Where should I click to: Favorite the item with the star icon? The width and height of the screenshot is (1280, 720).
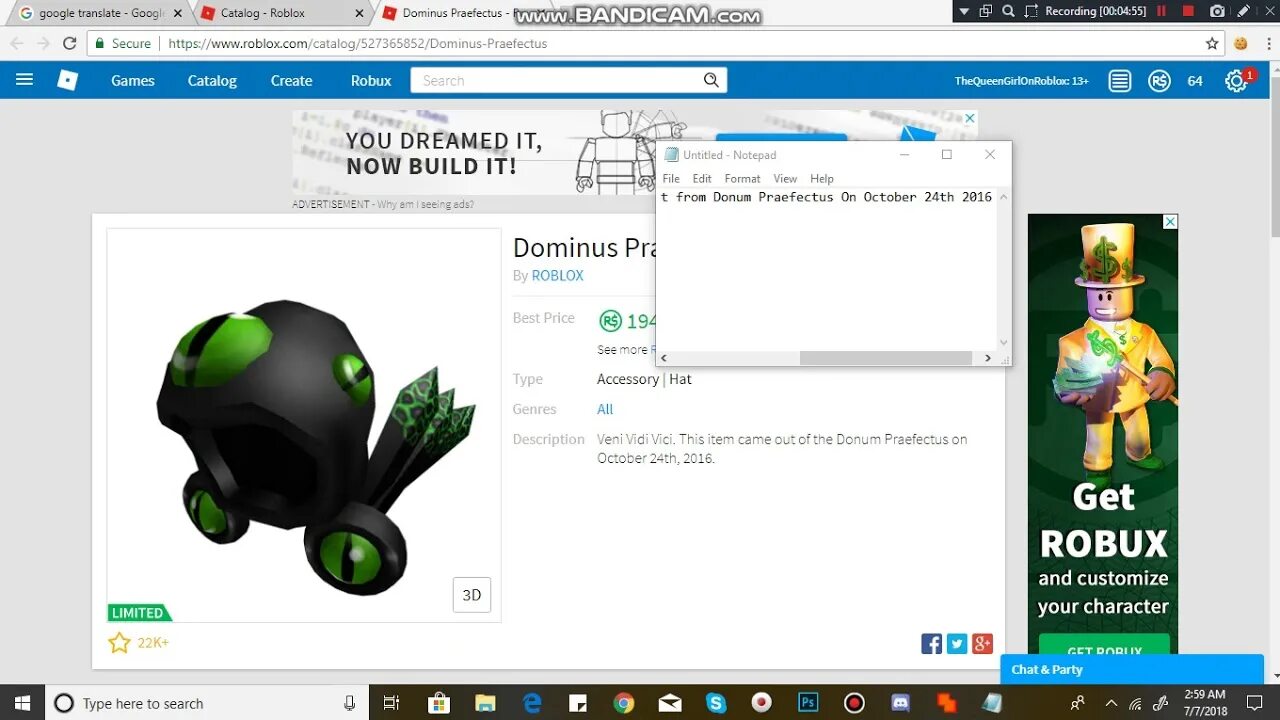click(x=119, y=643)
